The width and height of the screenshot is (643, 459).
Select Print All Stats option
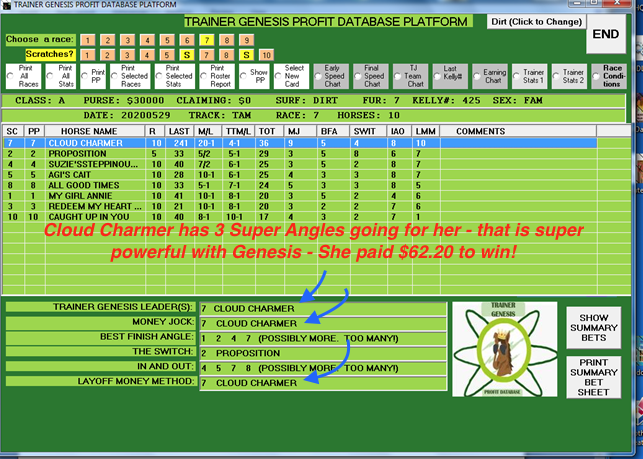[61, 76]
